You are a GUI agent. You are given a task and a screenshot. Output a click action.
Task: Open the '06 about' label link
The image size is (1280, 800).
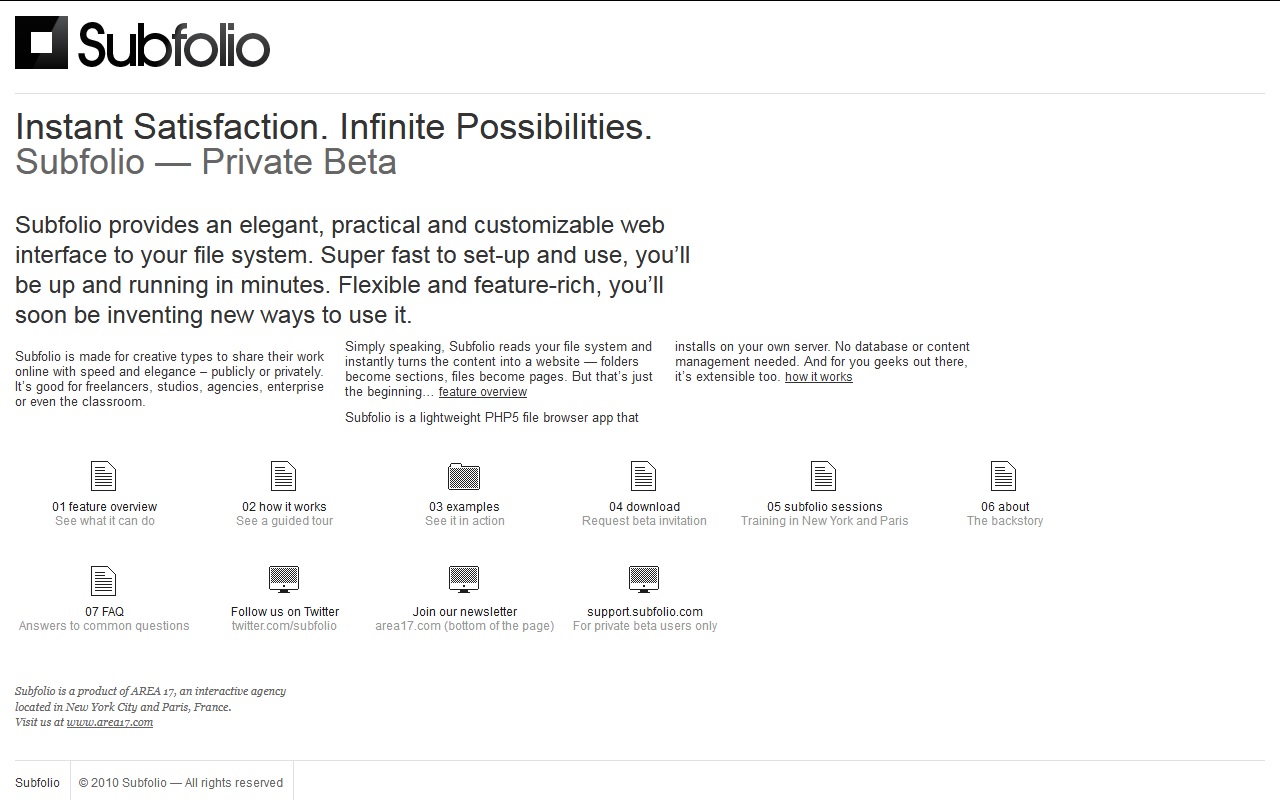point(1005,507)
